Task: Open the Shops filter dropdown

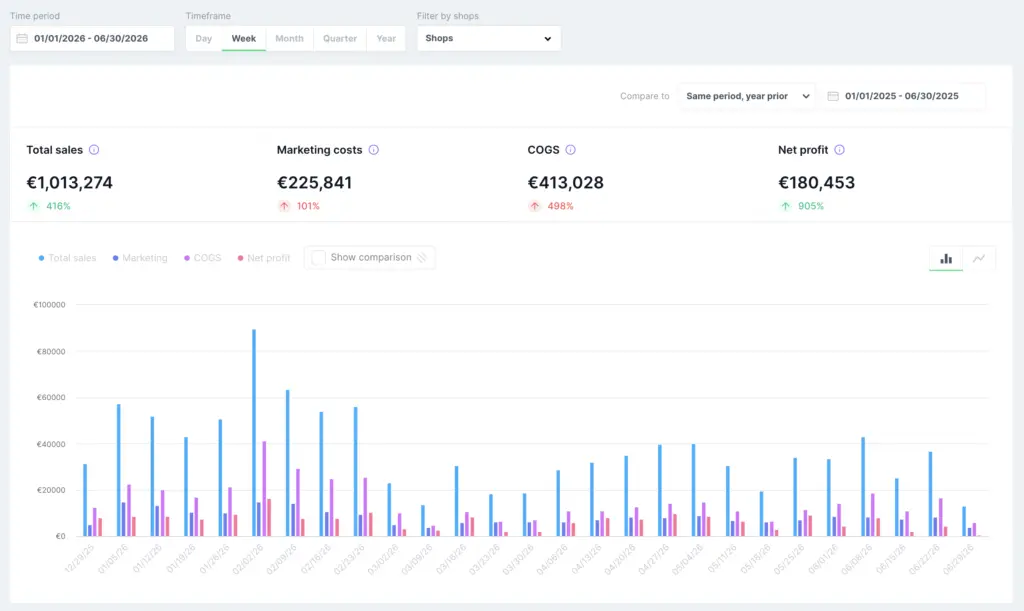Action: coord(488,39)
